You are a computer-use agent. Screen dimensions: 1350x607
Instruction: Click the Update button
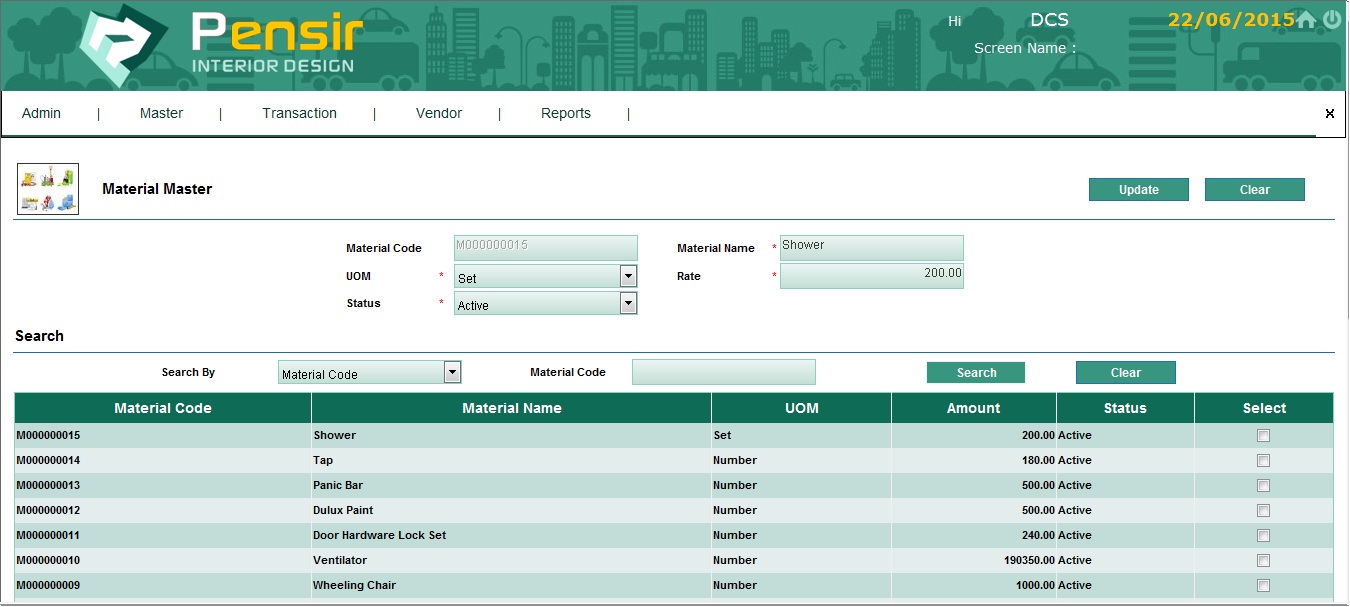1138,190
